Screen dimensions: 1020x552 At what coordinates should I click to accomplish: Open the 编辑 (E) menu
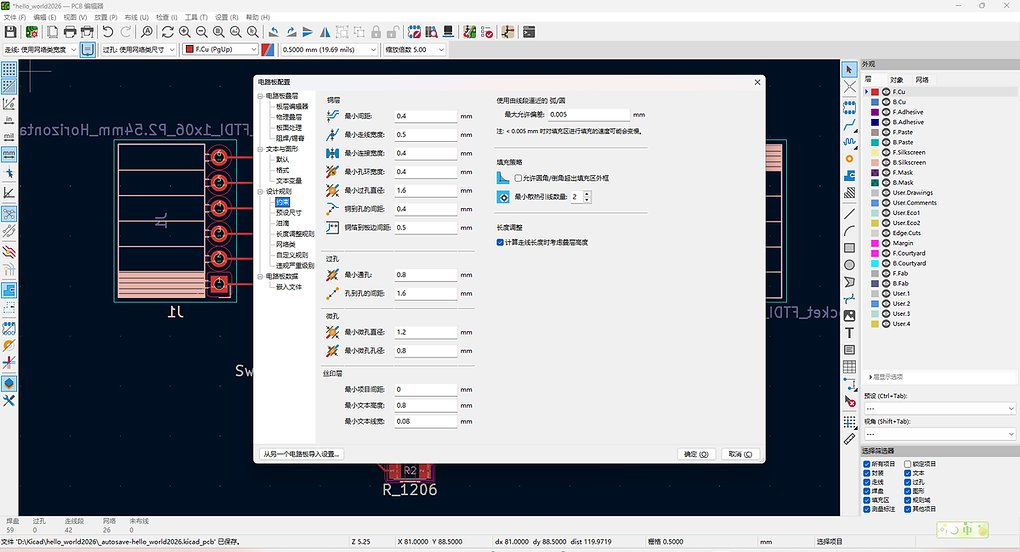click(45, 18)
